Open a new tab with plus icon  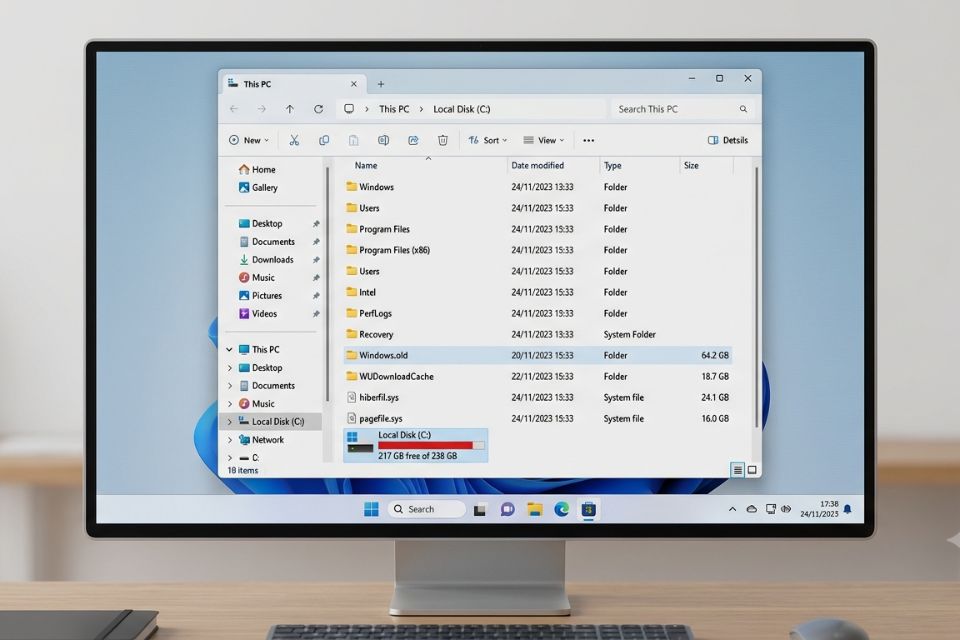(x=381, y=84)
